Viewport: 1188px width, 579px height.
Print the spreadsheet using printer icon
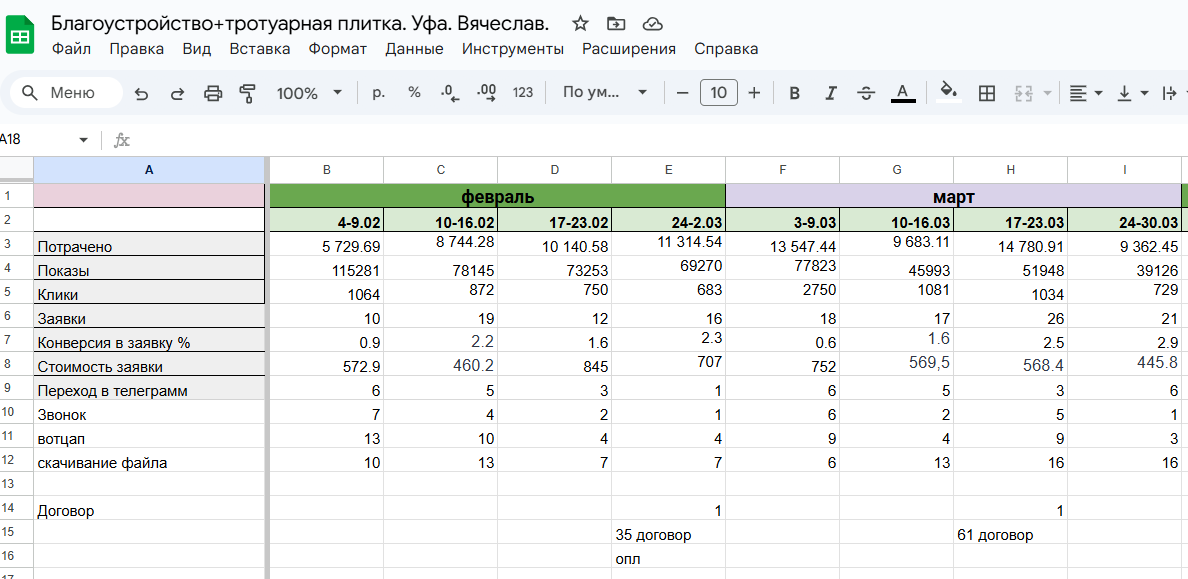213,93
